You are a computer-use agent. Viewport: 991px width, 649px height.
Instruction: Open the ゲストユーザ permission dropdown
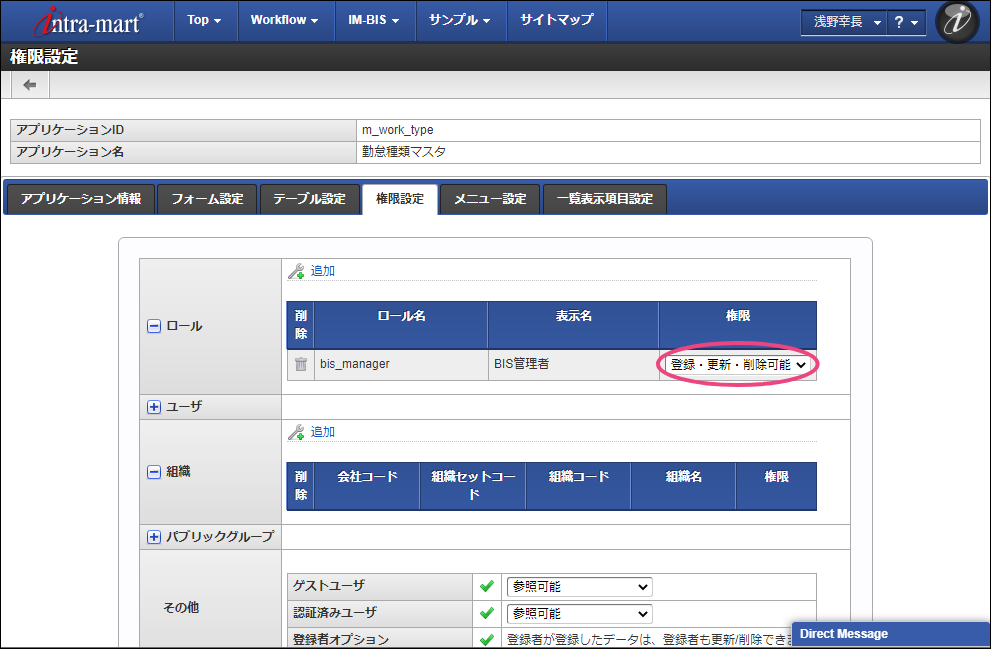tap(579, 586)
